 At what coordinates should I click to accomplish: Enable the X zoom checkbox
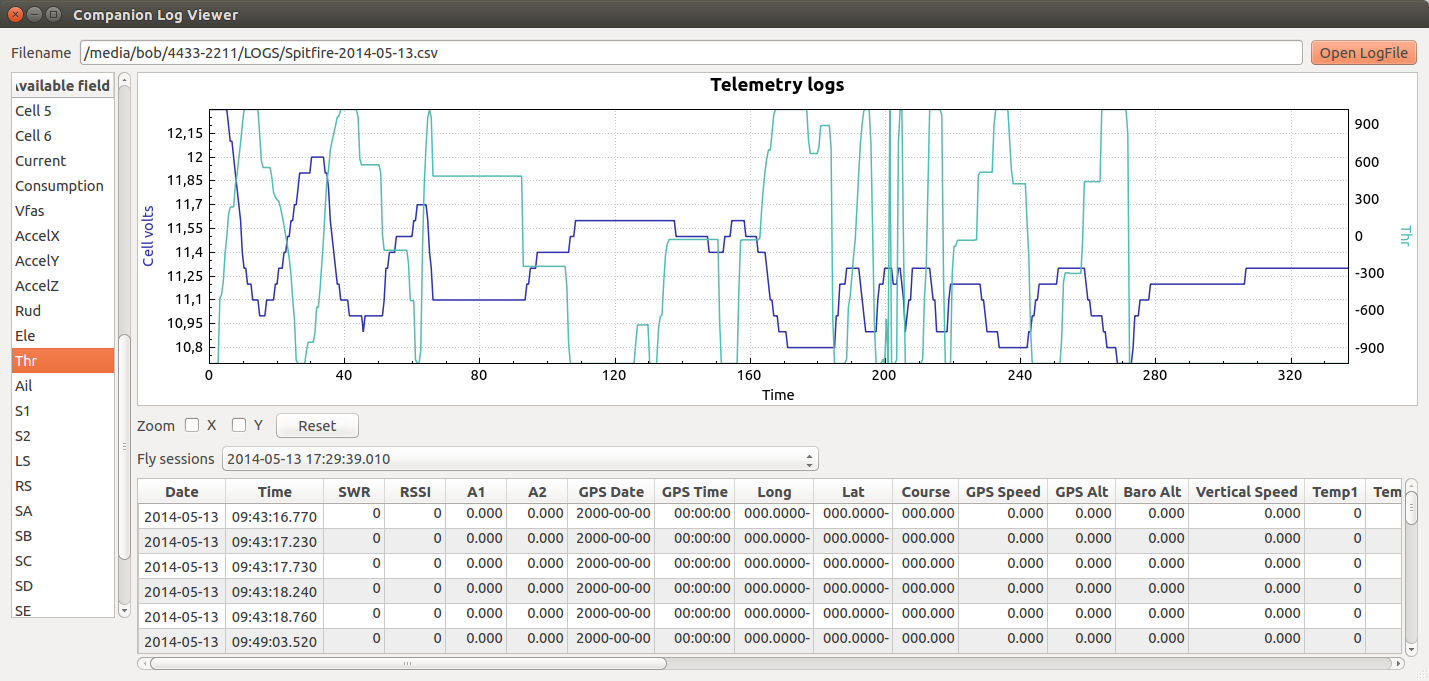[192, 425]
